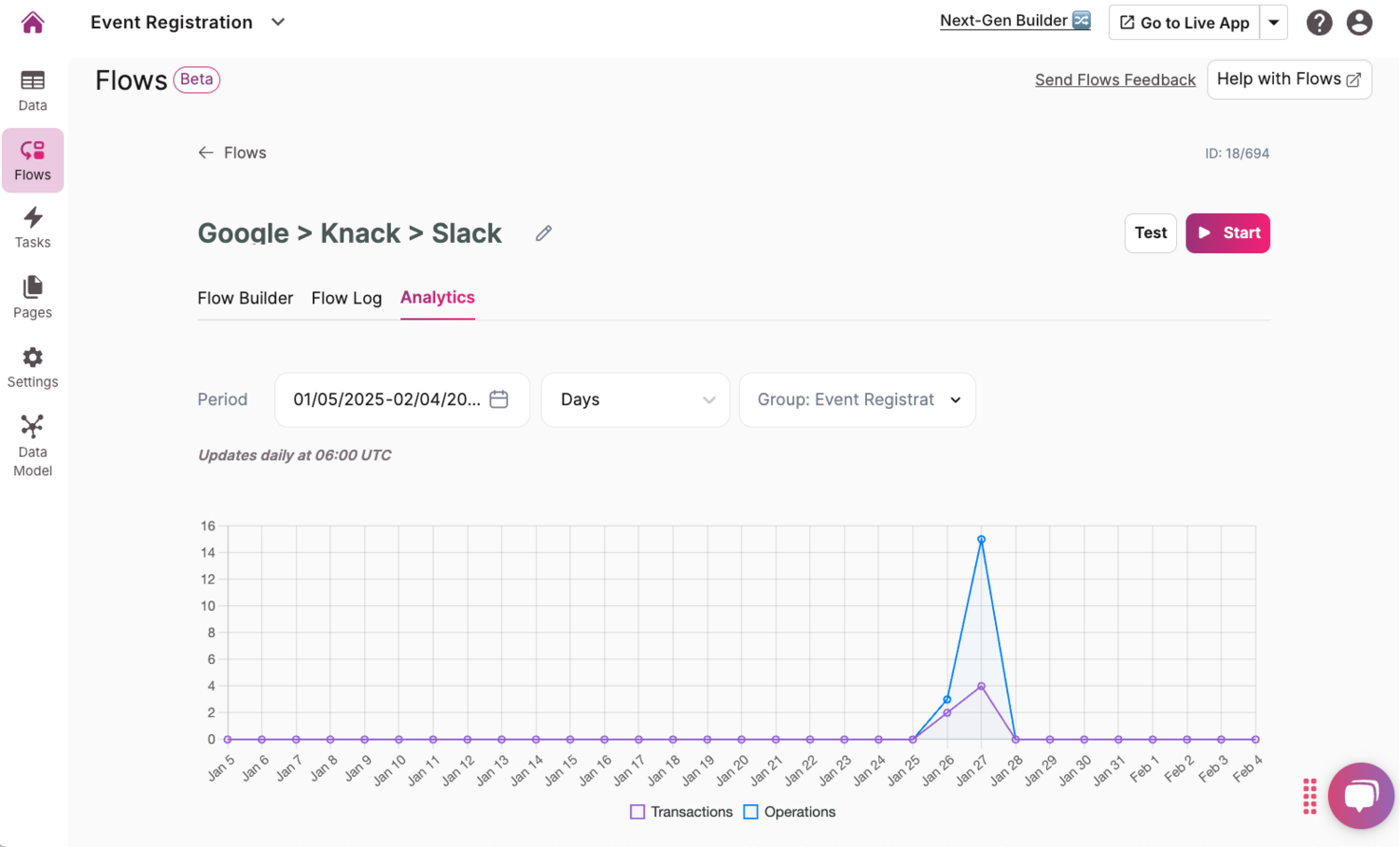Viewport: 1400px width, 847px height.
Task: Open Data Model in sidebar
Action: click(33, 445)
